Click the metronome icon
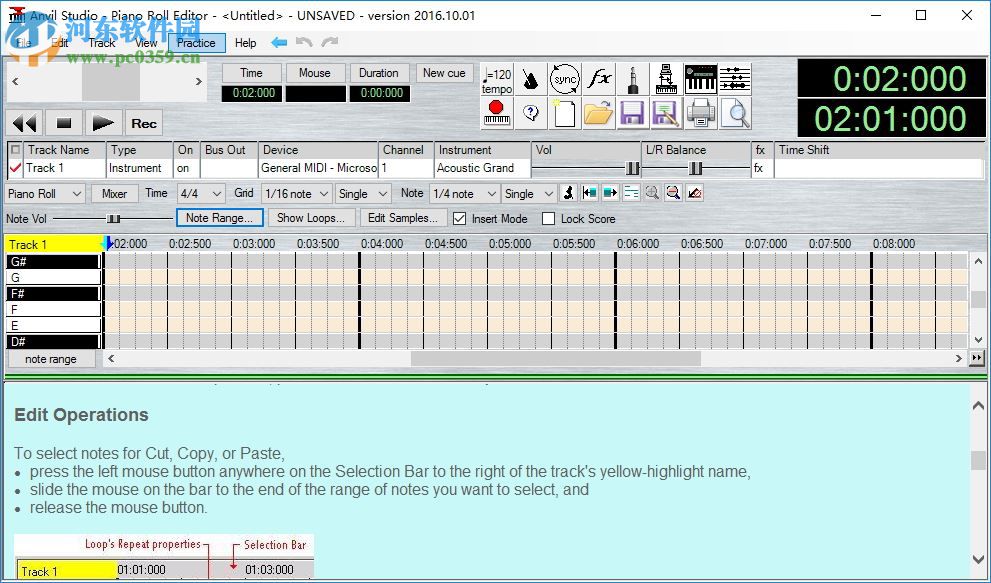991x583 pixels. click(530, 79)
